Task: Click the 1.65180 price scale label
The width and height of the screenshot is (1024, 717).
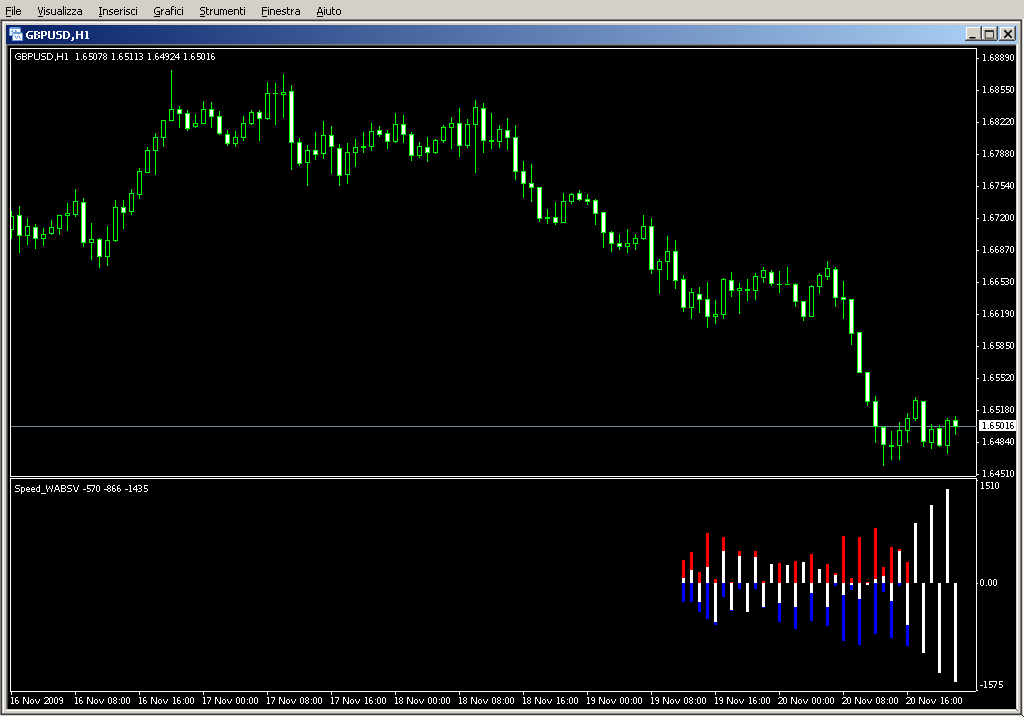Action: click(999, 409)
